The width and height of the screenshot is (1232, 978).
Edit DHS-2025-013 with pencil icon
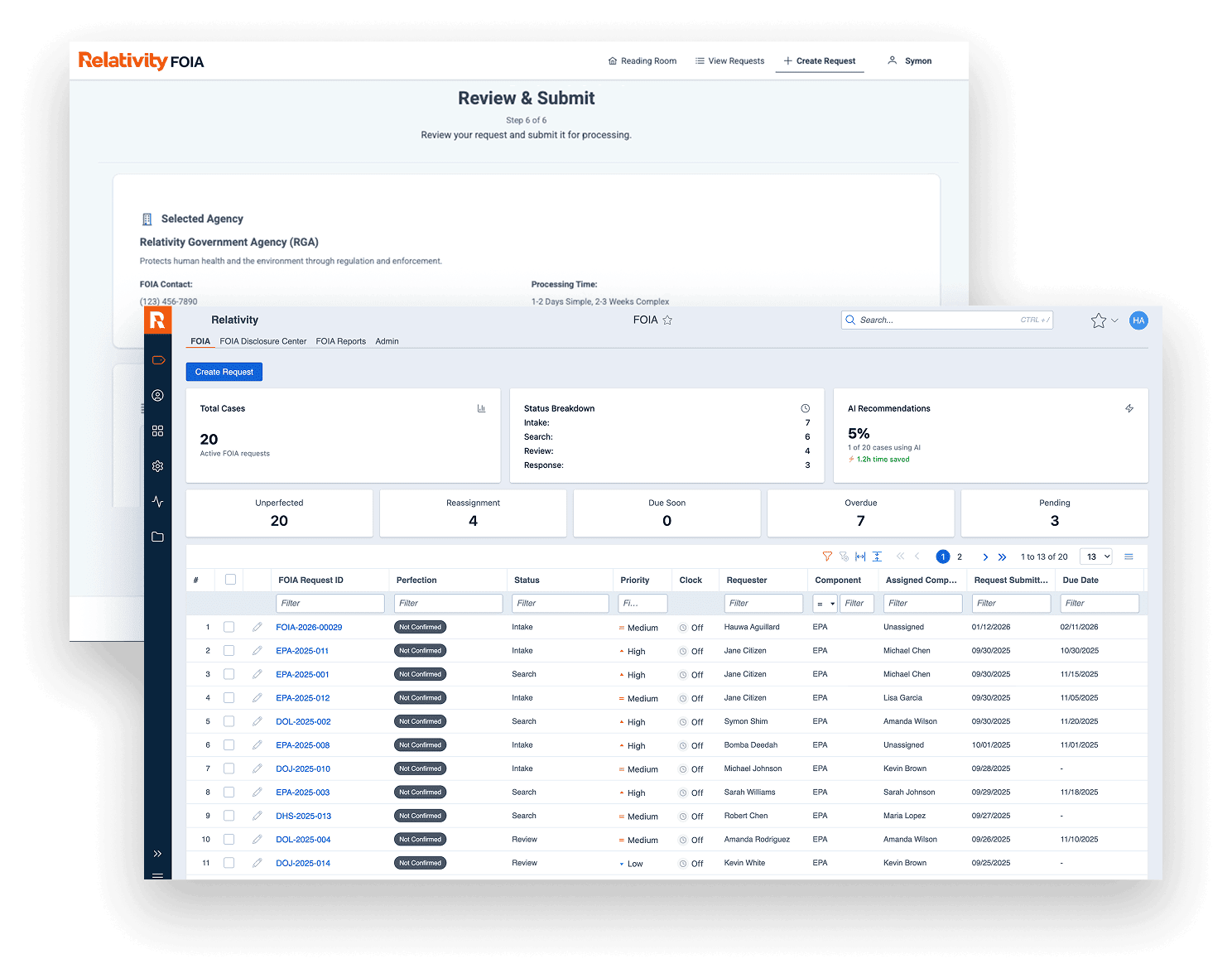point(257,816)
